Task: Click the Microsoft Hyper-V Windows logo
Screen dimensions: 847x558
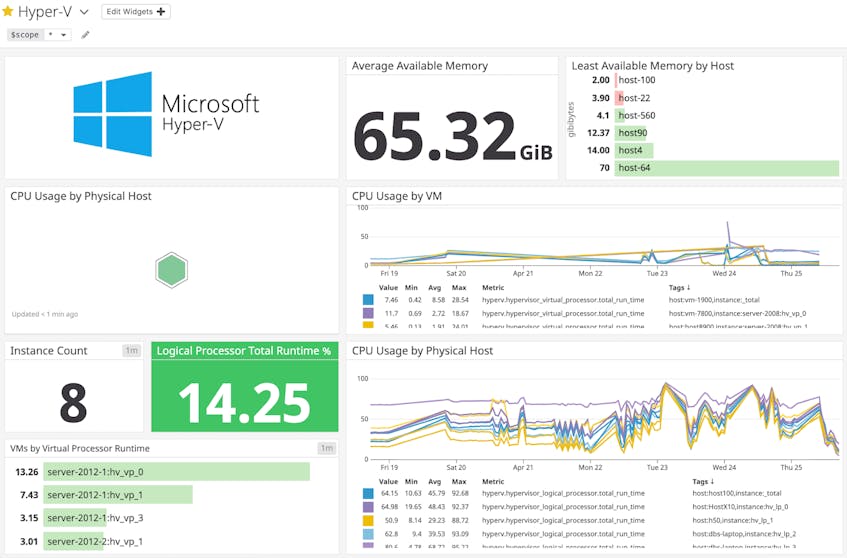Action: 112,114
